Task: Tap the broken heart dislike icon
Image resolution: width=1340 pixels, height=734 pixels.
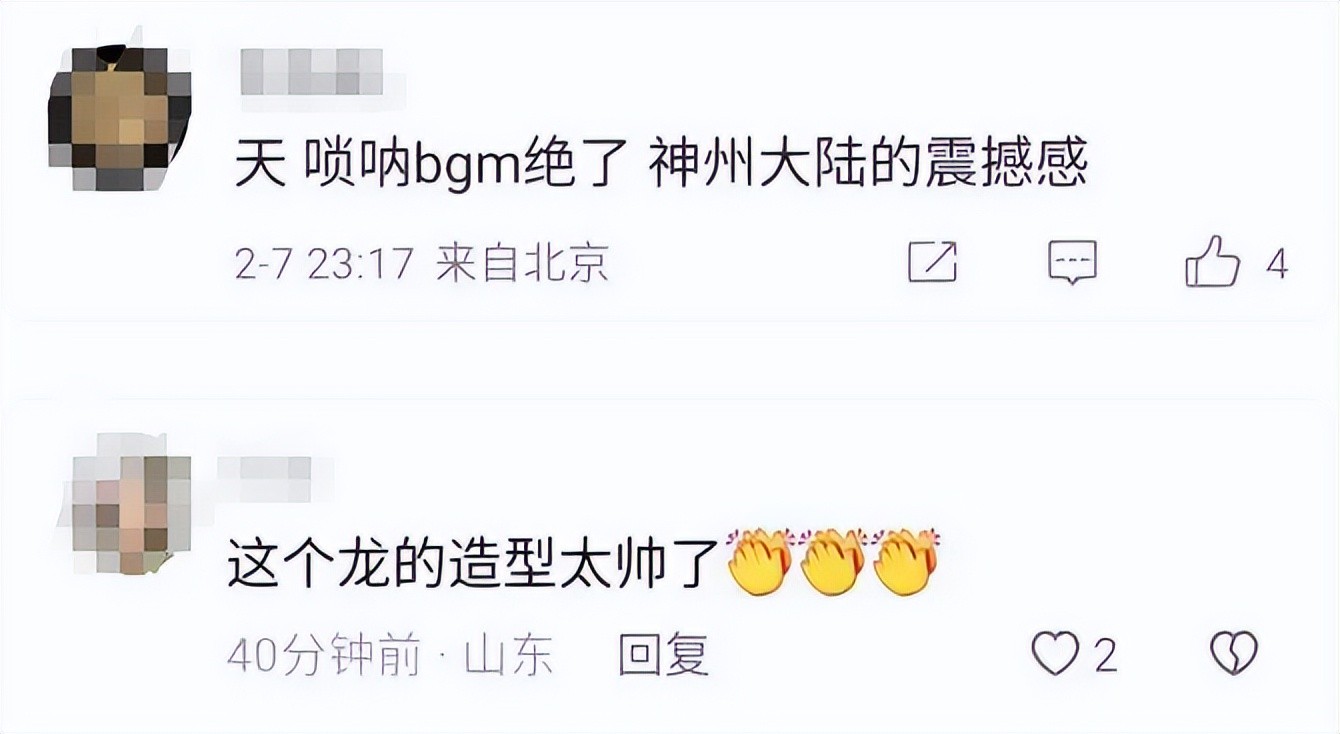Action: click(1233, 655)
